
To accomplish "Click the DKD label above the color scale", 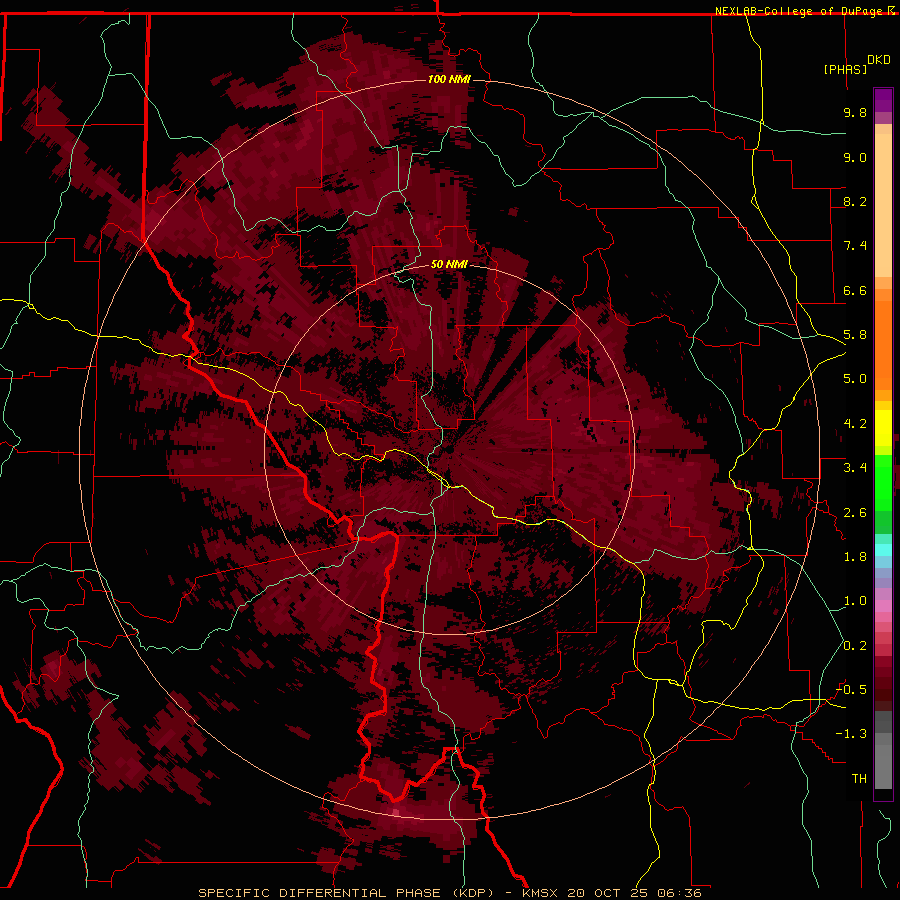I will [879, 60].
